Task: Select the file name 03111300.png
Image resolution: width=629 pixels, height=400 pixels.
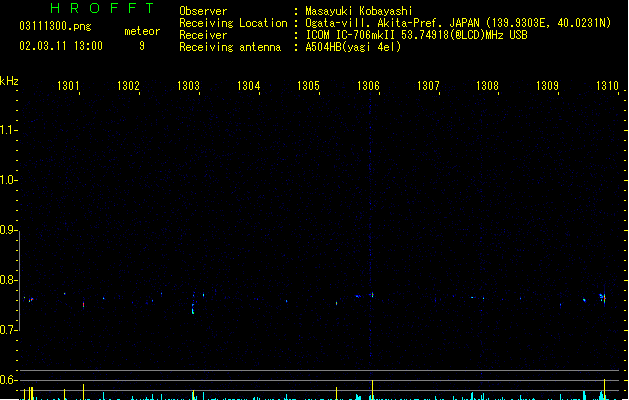Action: [x=55, y=26]
